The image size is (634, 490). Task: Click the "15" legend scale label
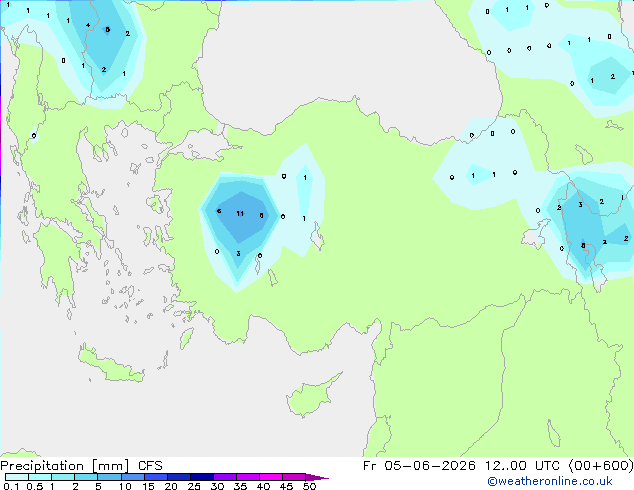coord(148,486)
